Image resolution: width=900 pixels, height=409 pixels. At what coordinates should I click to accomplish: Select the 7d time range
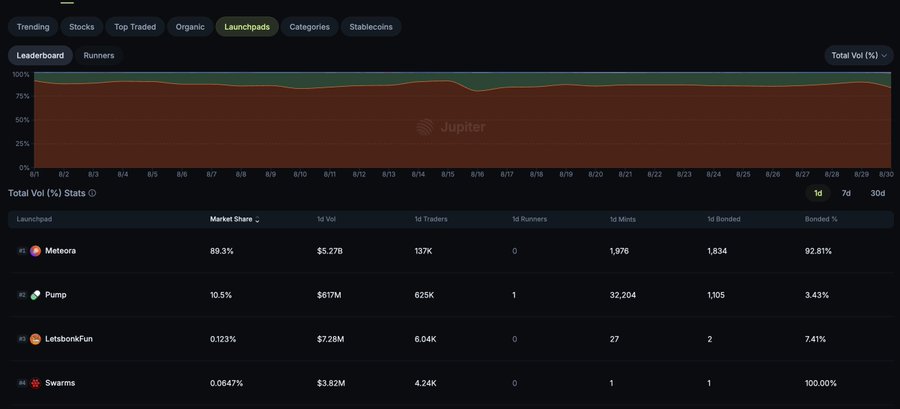click(x=846, y=193)
